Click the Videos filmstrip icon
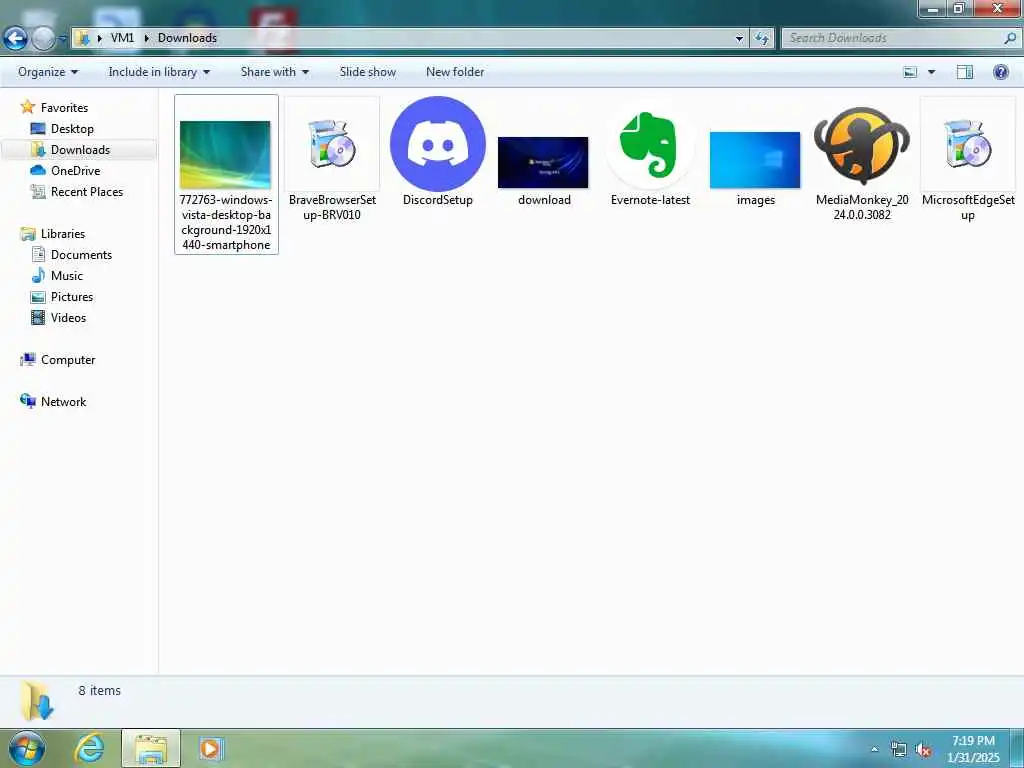This screenshot has width=1024, height=768. (39, 317)
